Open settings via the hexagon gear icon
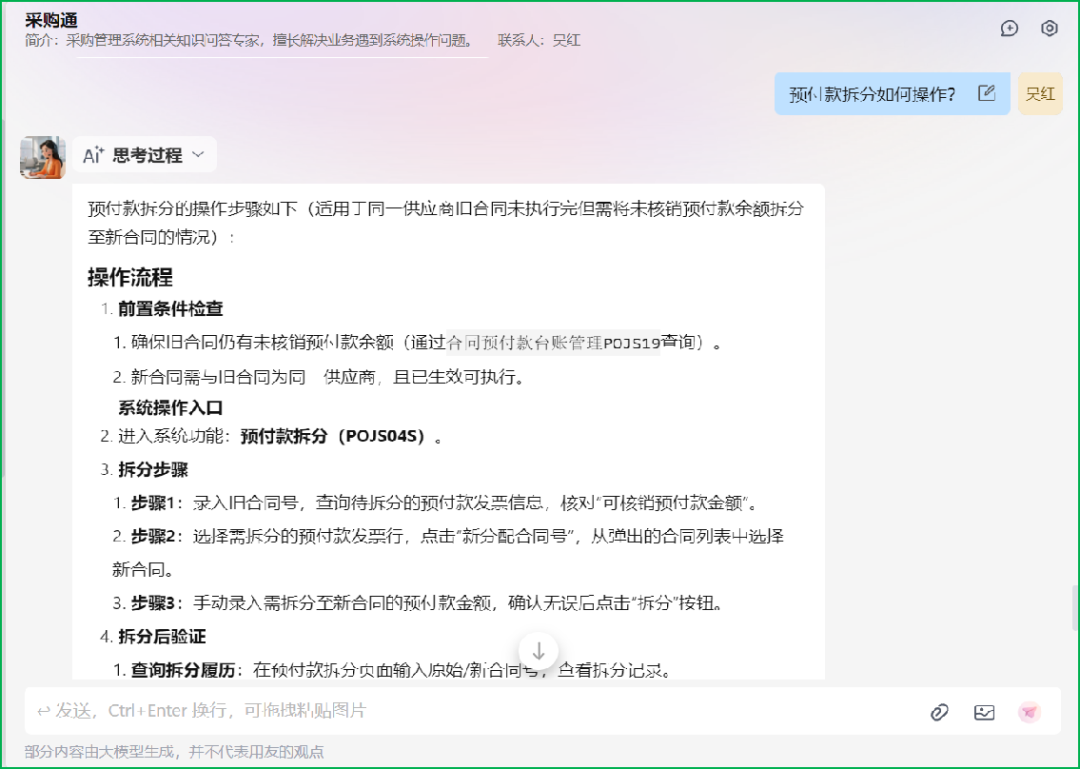The image size is (1080, 769). (1049, 28)
